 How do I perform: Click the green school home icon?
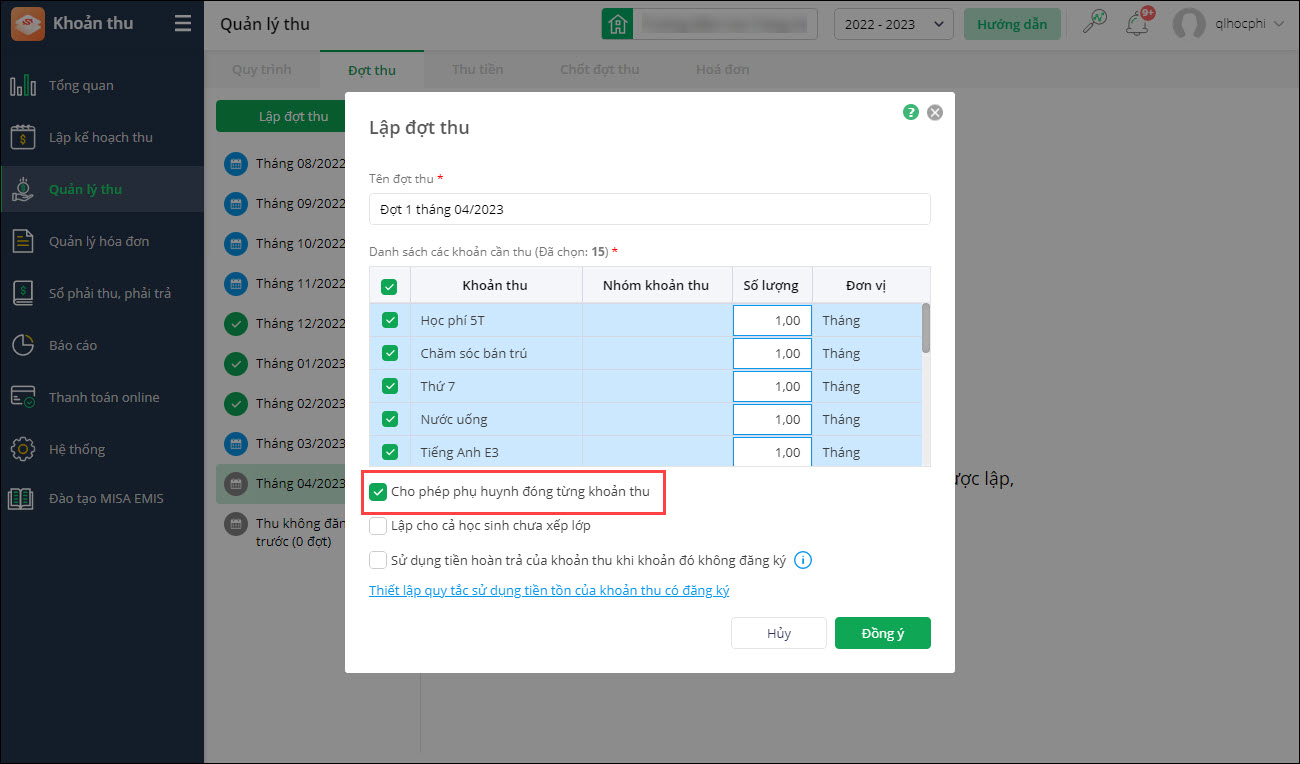[617, 24]
